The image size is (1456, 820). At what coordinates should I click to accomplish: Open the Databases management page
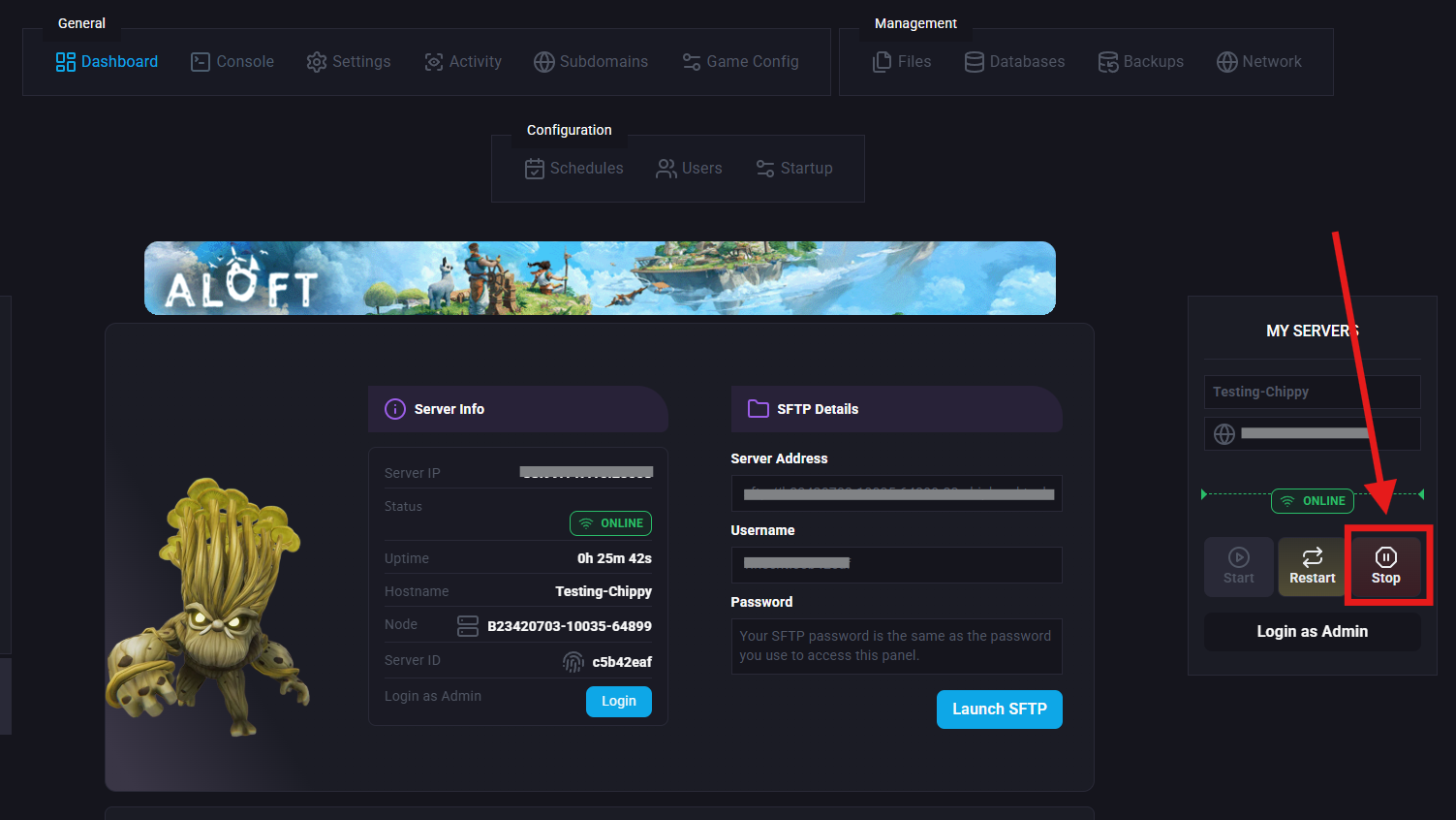point(1014,62)
